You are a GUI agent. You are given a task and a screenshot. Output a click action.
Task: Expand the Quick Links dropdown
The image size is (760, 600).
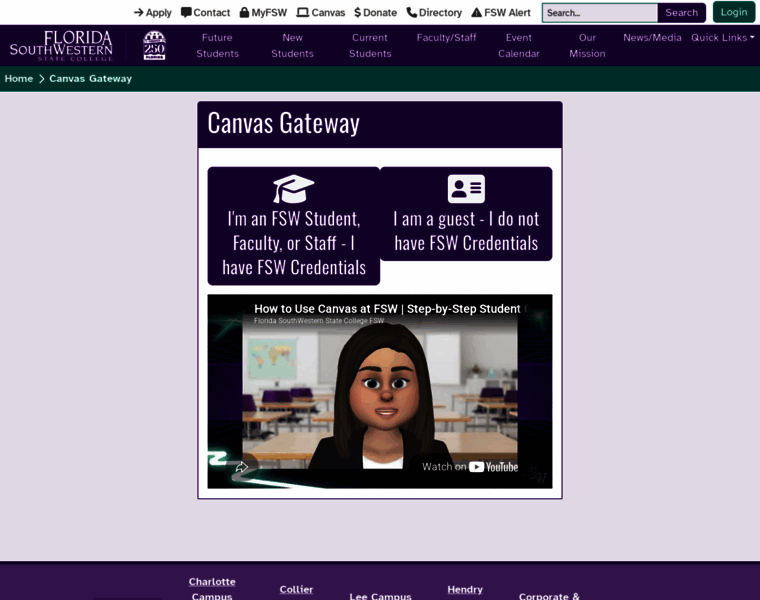click(x=723, y=37)
